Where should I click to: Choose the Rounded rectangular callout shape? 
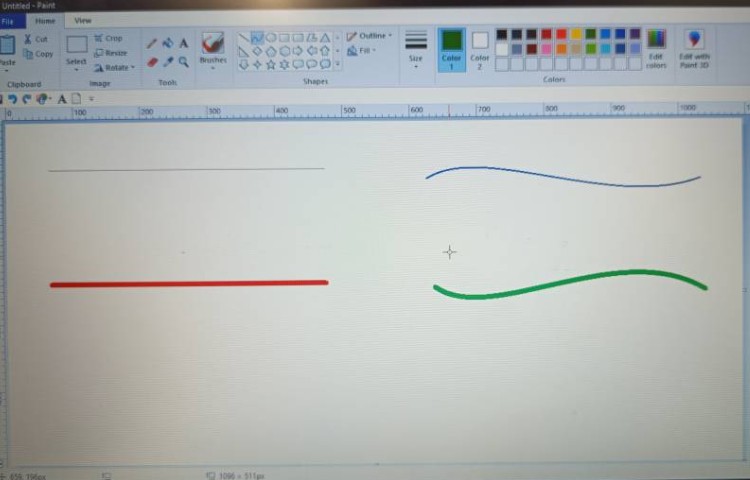298,64
